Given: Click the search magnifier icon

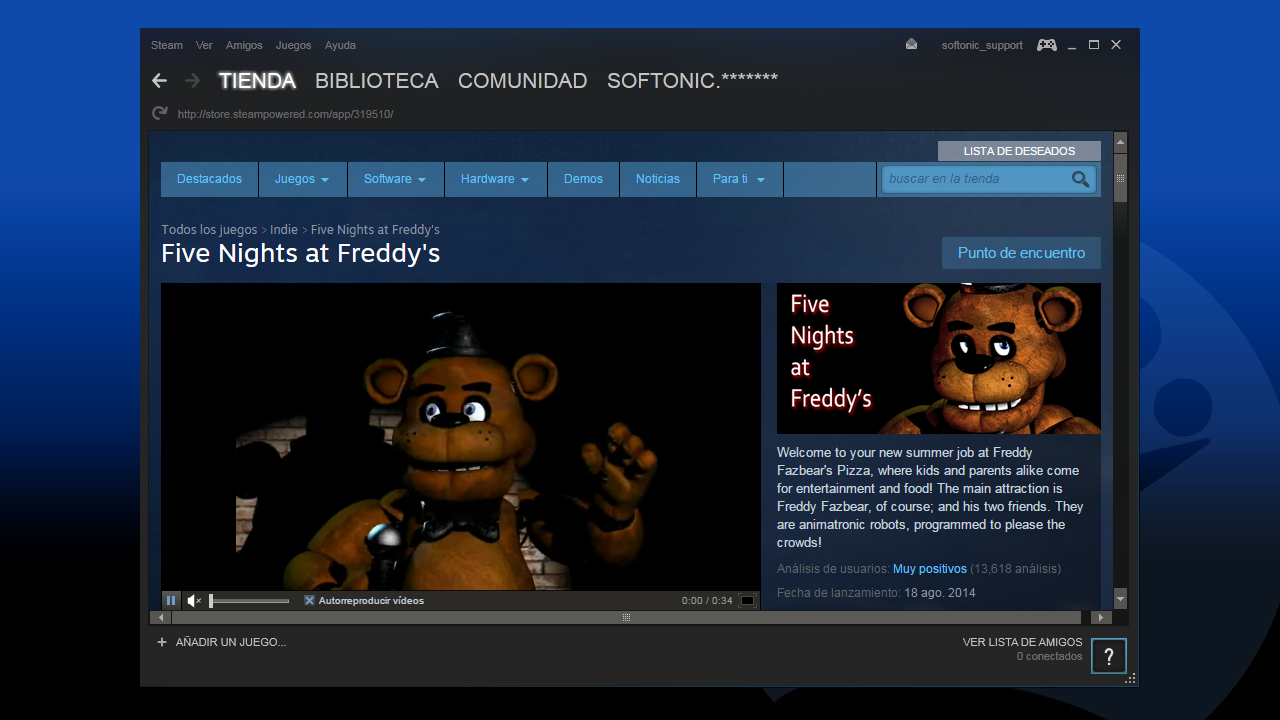Looking at the screenshot, I should click(x=1080, y=179).
